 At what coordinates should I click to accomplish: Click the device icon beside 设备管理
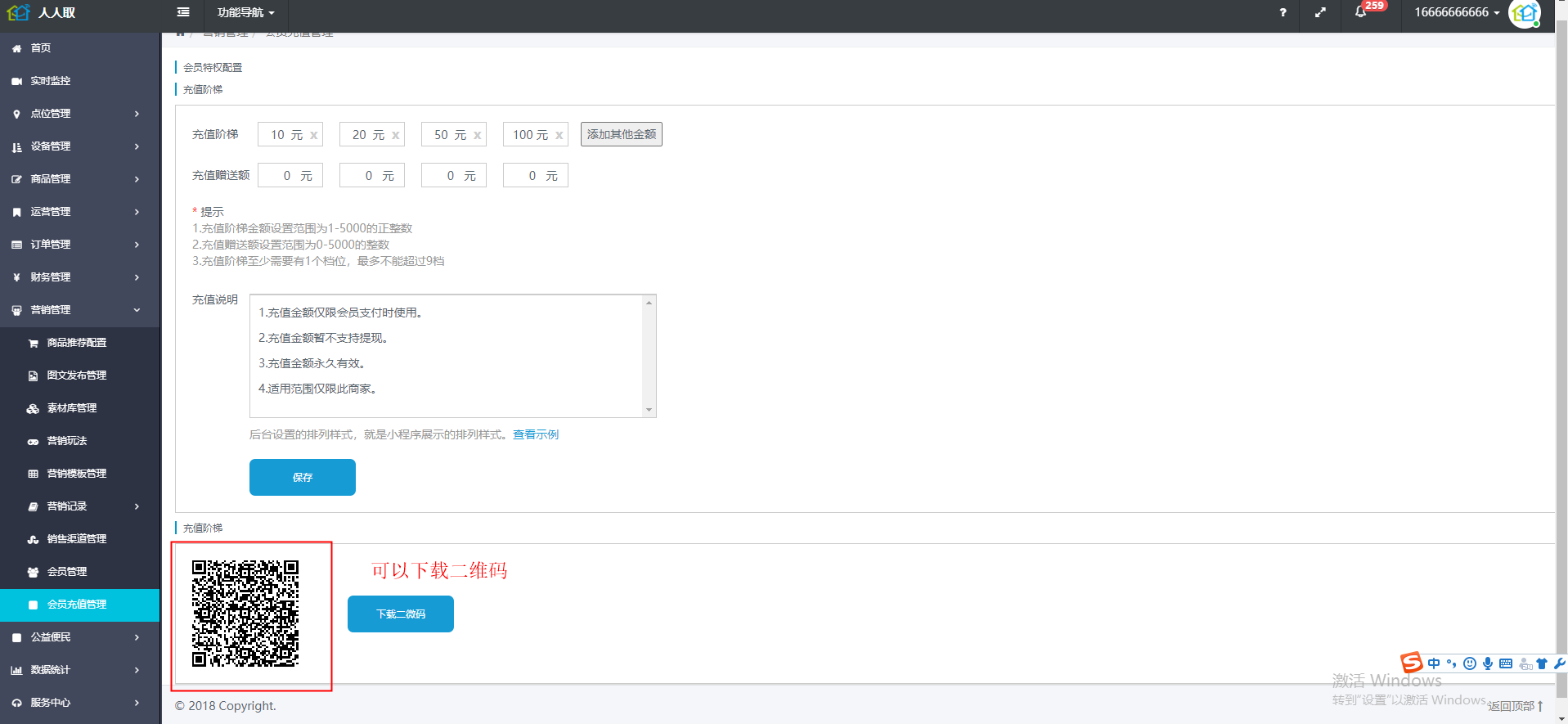(x=16, y=146)
